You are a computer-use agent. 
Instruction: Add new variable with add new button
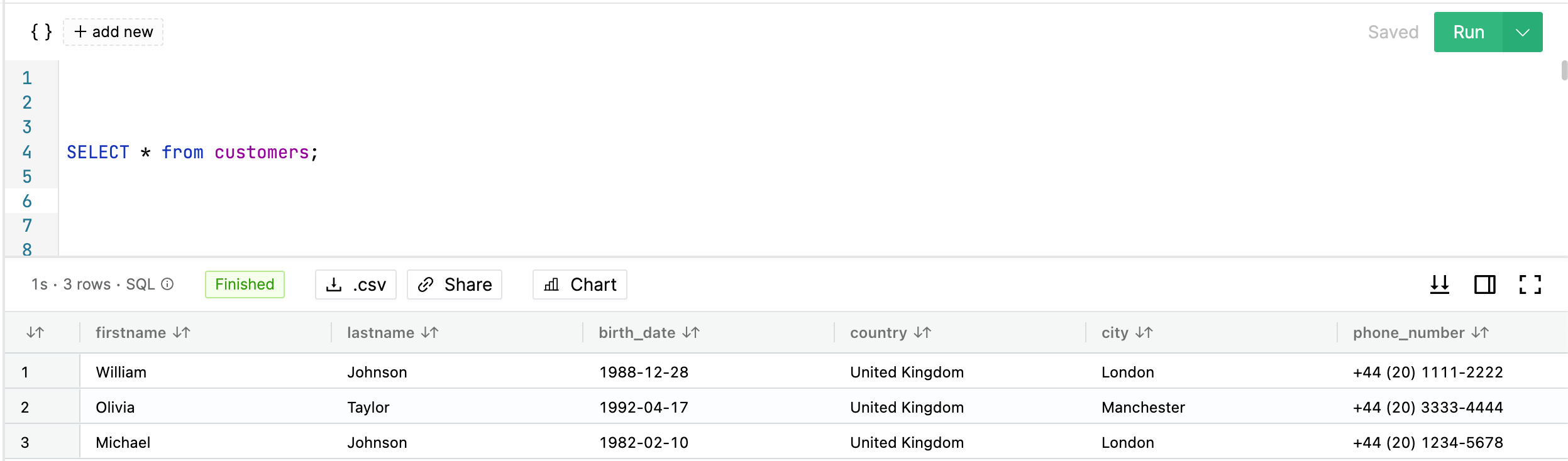coord(113,32)
